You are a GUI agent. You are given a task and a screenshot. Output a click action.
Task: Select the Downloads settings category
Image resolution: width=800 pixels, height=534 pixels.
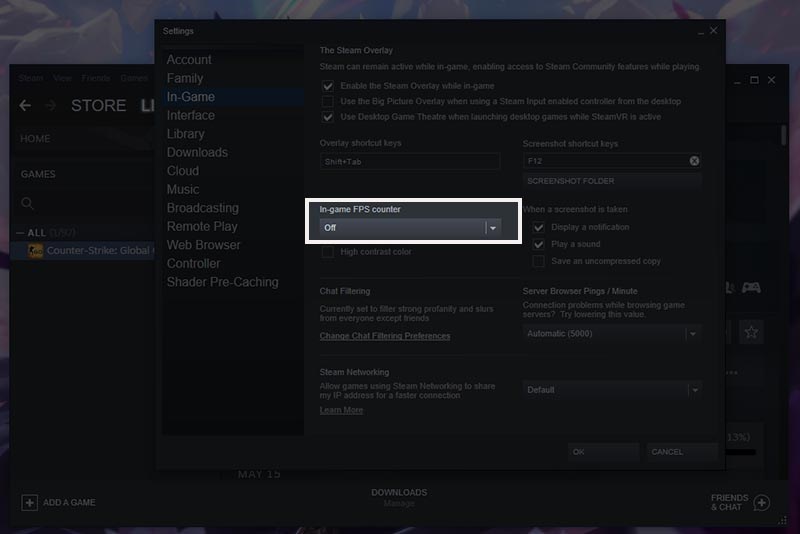(197, 152)
